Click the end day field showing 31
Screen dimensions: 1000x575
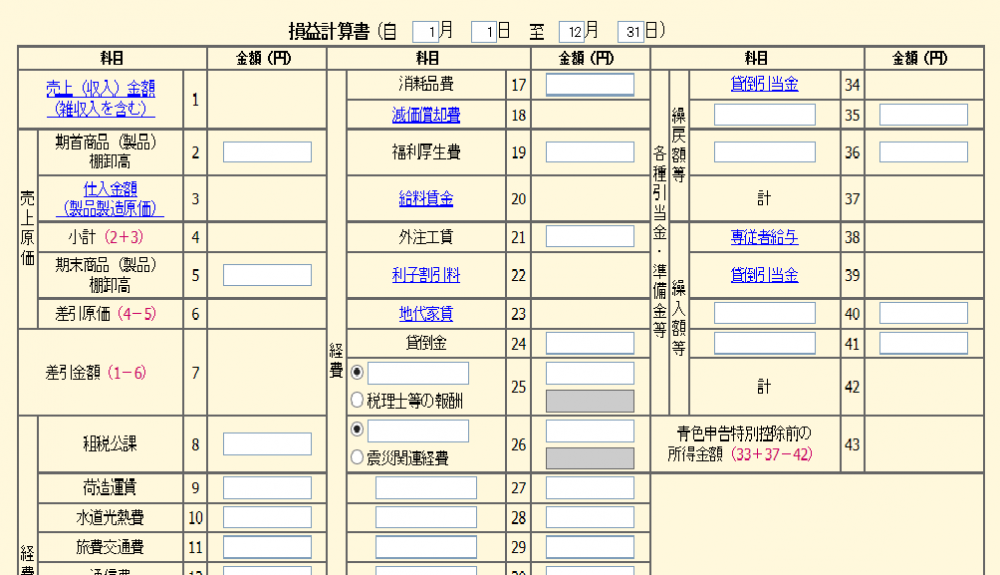[630, 32]
